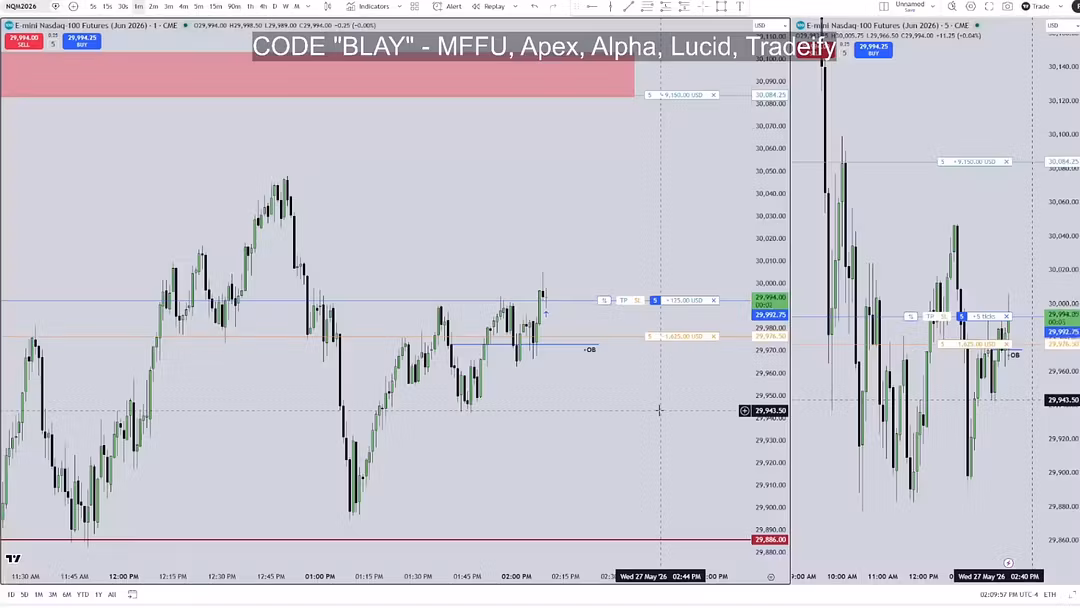Select the 1m timeframe
The image size is (1080, 608).
point(138,6)
